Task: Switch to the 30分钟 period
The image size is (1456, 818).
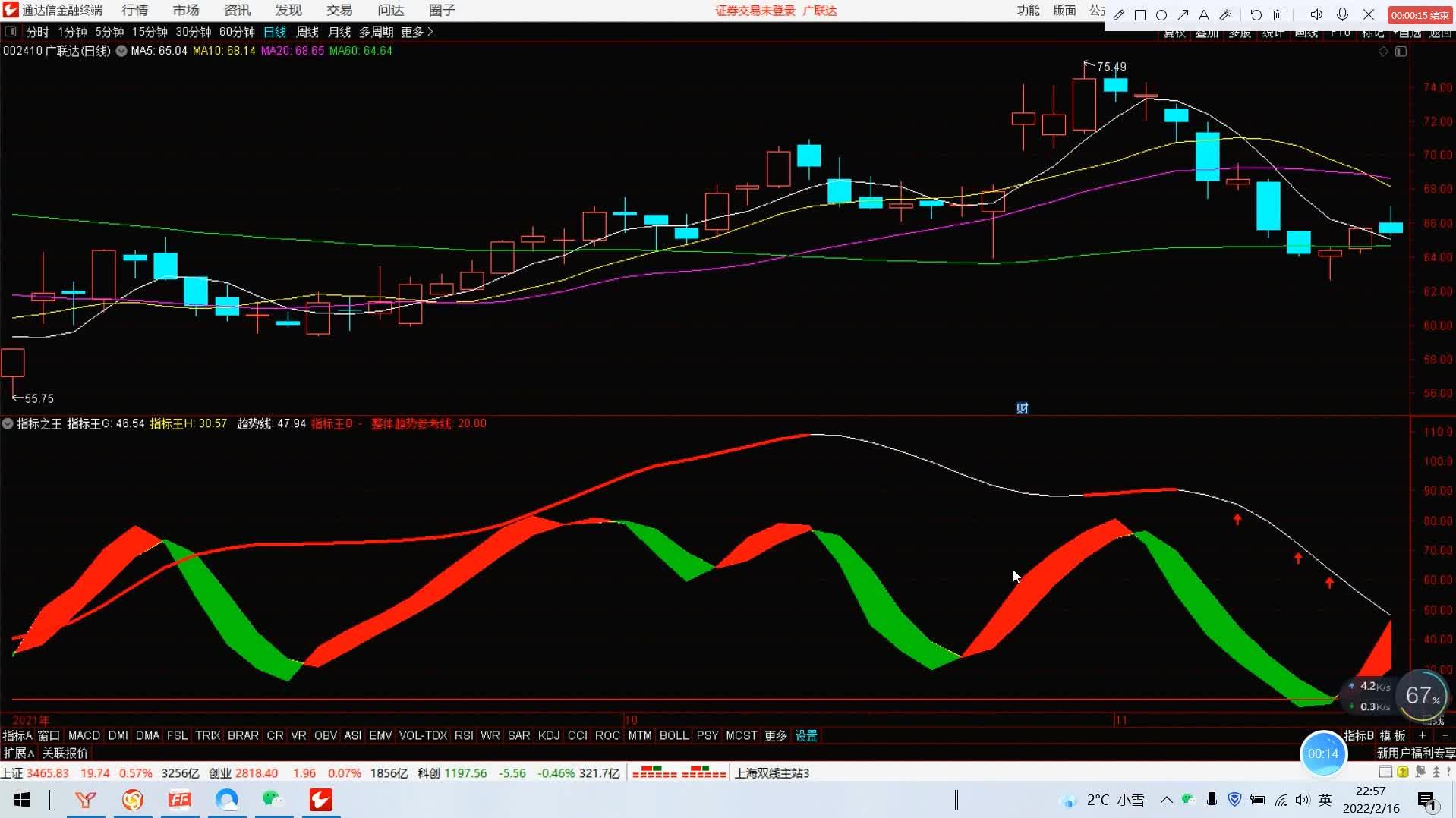Action: [194, 32]
